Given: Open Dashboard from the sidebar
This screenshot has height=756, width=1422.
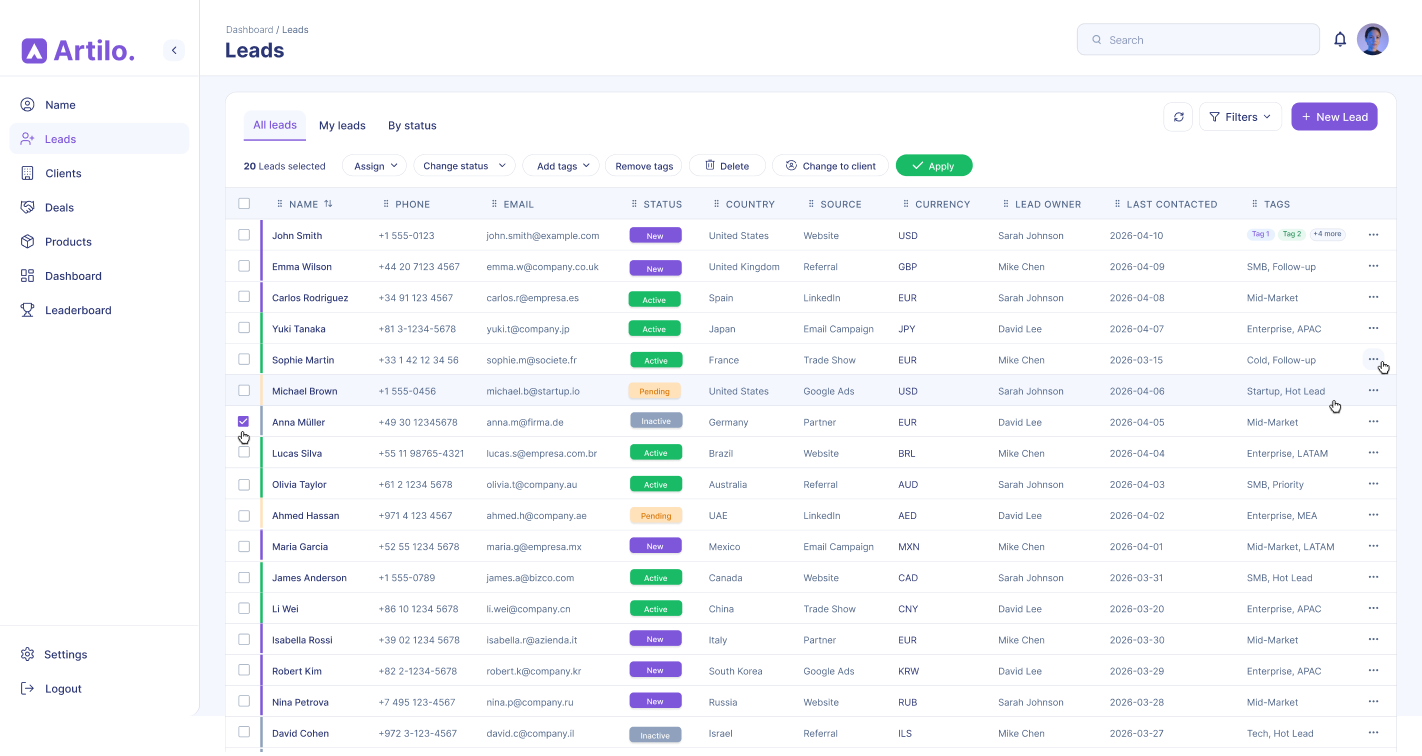Looking at the screenshot, I should click(99, 275).
